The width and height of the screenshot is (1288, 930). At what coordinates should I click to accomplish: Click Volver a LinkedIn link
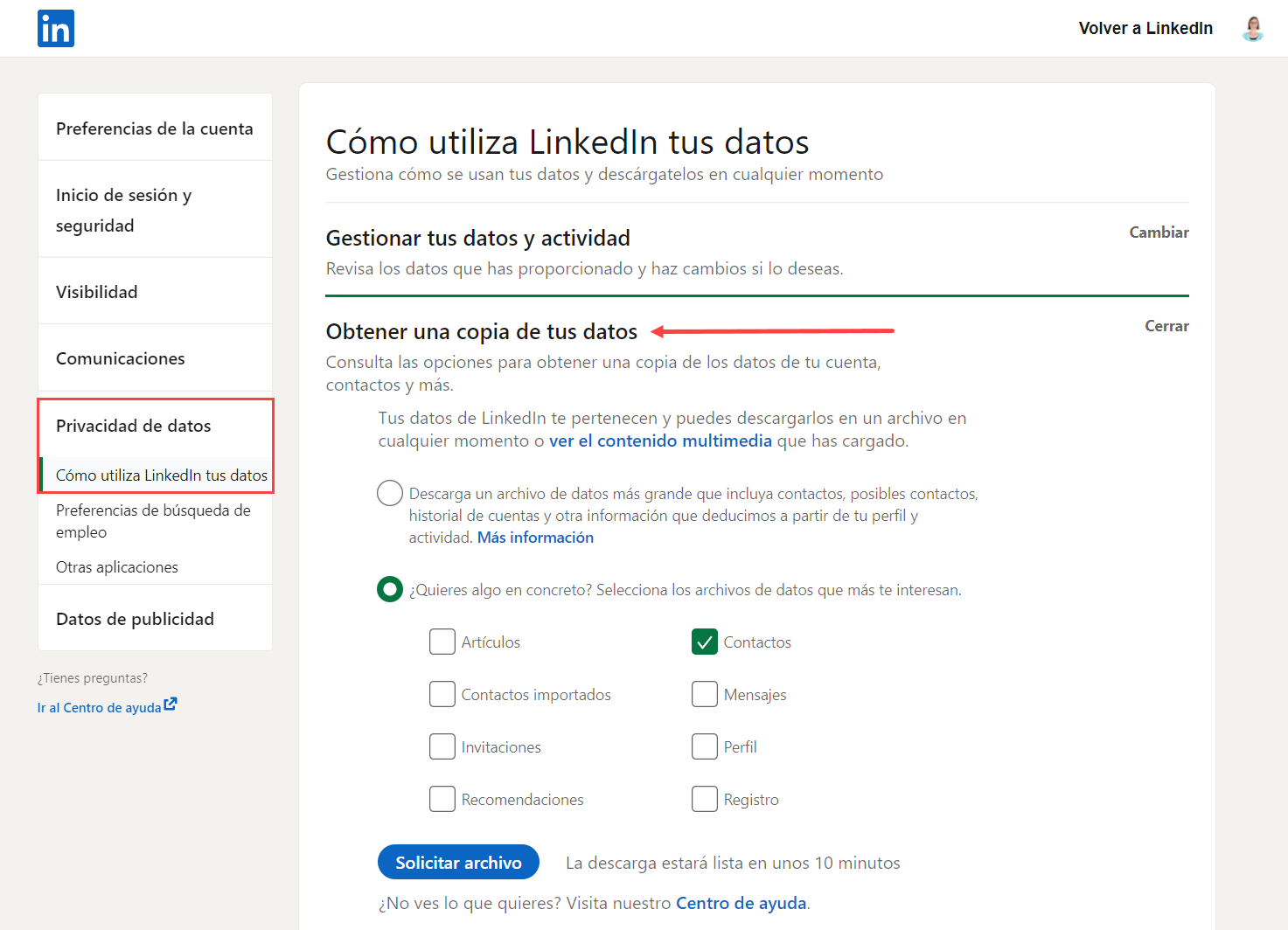[x=1145, y=28]
